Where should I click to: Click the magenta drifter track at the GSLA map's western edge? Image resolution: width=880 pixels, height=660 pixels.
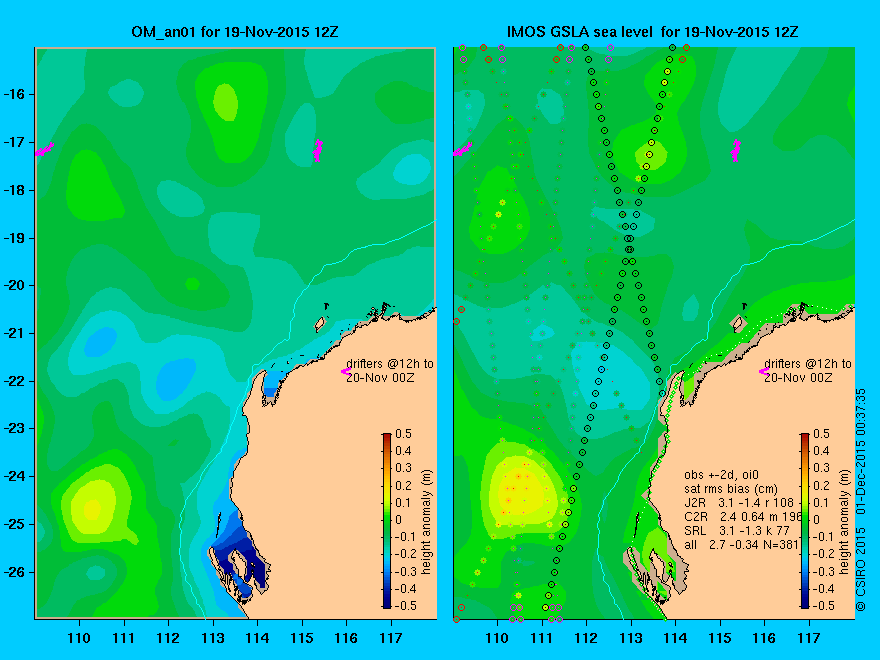pyautogui.click(x=463, y=149)
